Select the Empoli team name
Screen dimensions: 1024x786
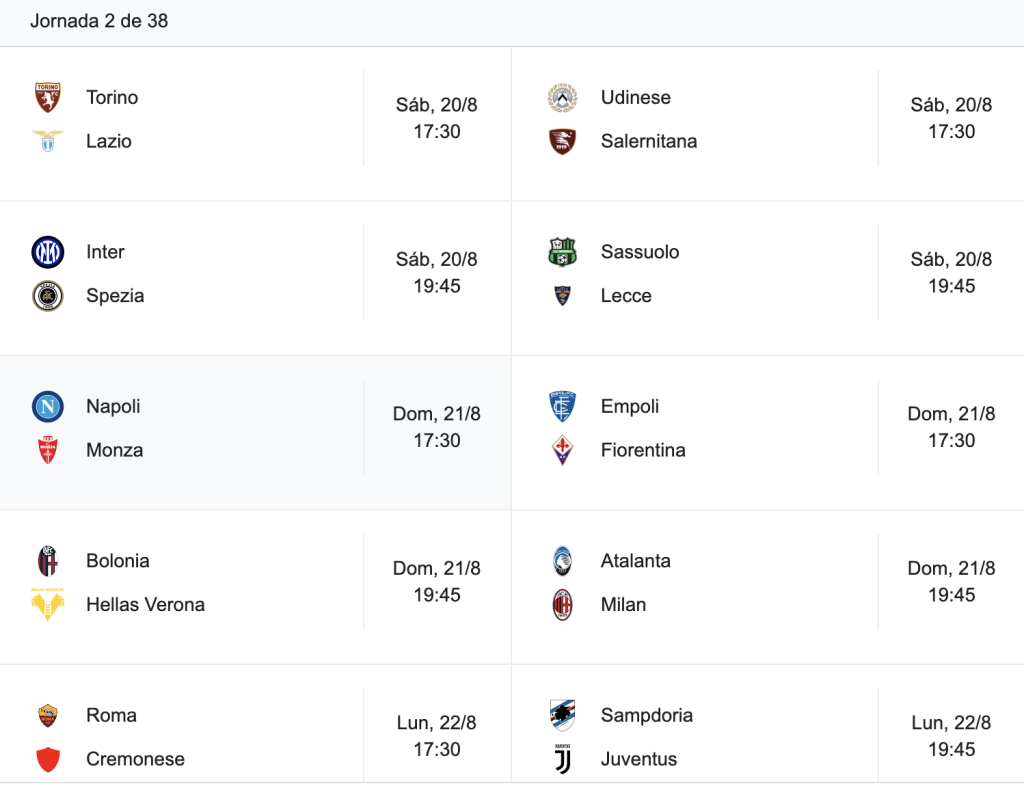tap(630, 406)
